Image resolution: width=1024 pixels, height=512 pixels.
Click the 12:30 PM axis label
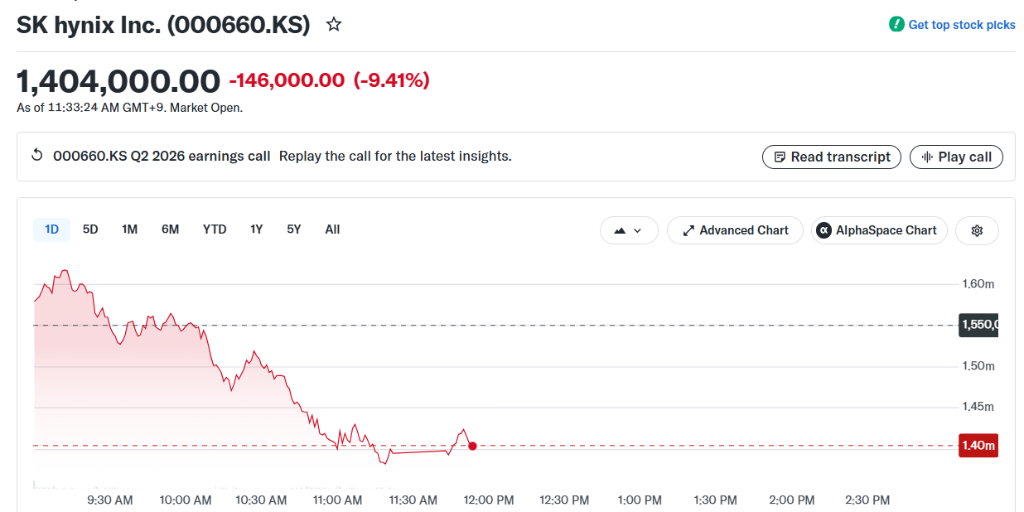(565, 500)
